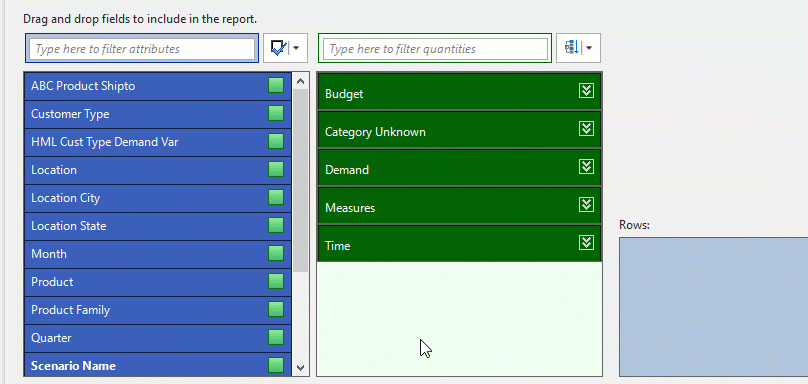Select the HML Cust Type Demand Var label
Screen dimensions: 808x384
point(105,142)
